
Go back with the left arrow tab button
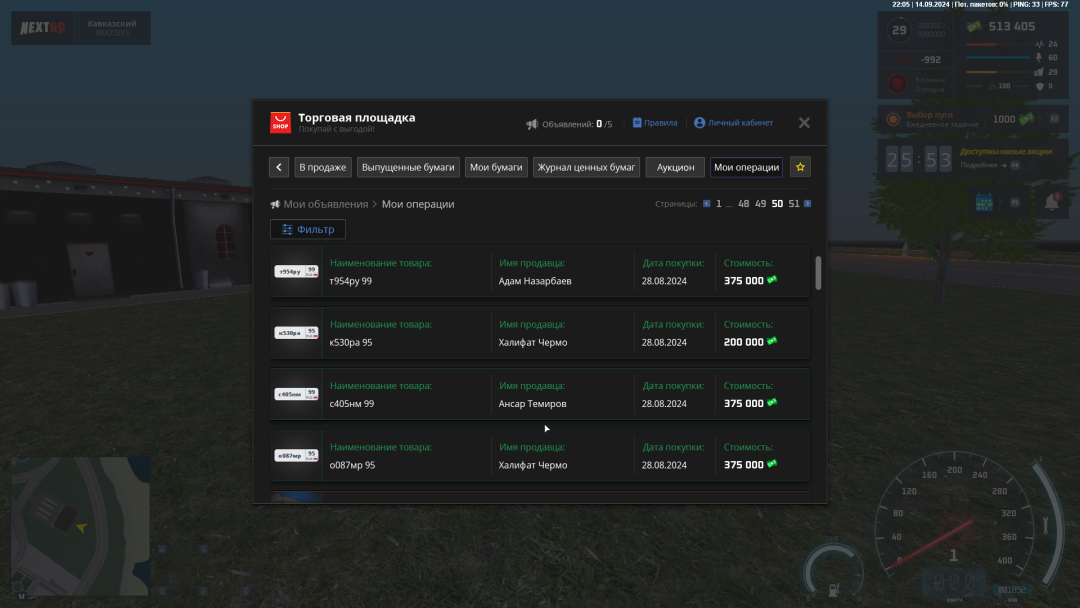pyautogui.click(x=279, y=167)
